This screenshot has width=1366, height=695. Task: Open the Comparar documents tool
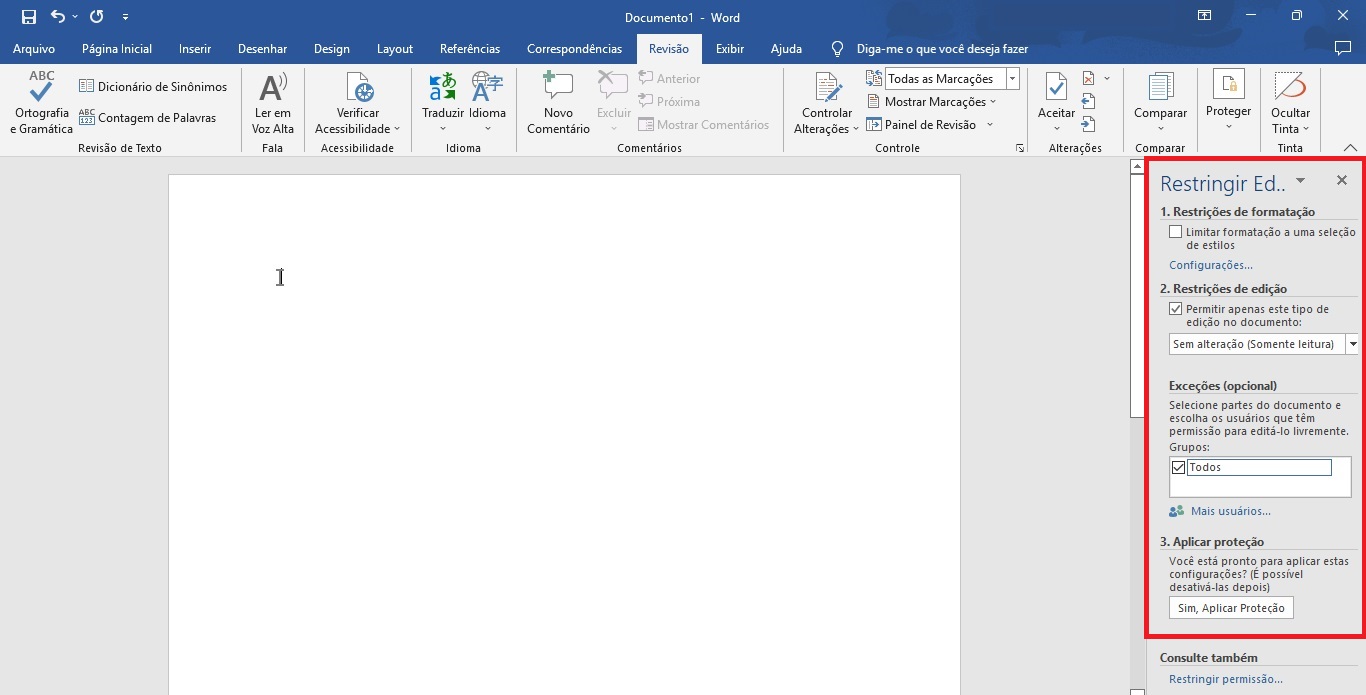1160,89
